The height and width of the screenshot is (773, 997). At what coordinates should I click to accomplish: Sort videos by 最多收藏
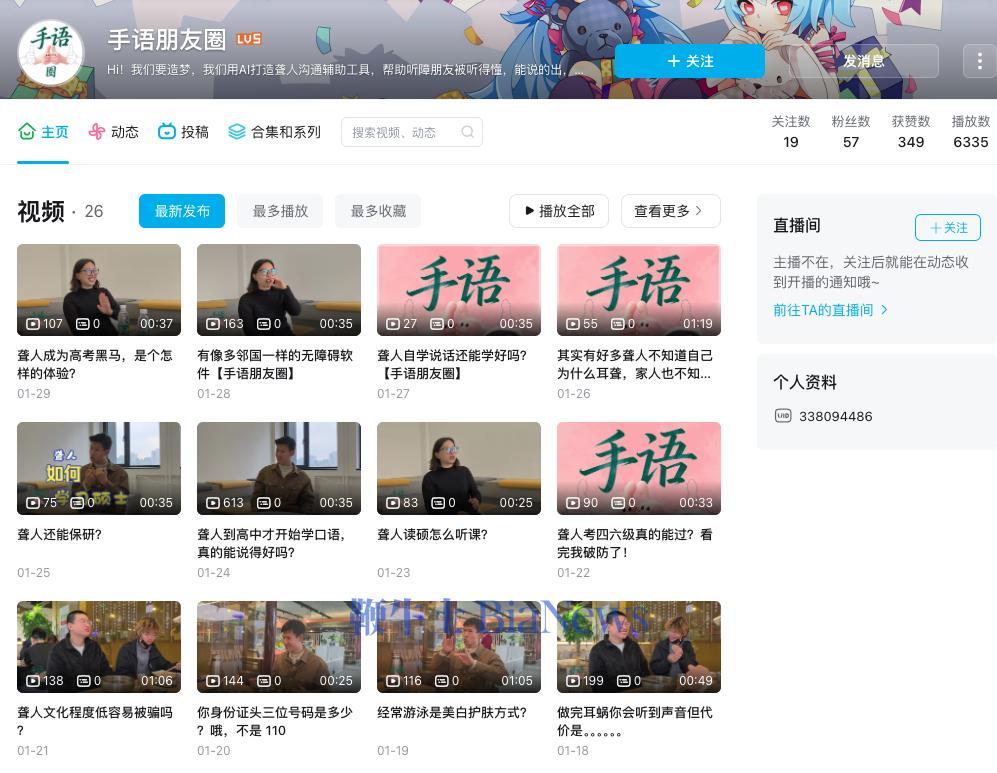(x=378, y=211)
